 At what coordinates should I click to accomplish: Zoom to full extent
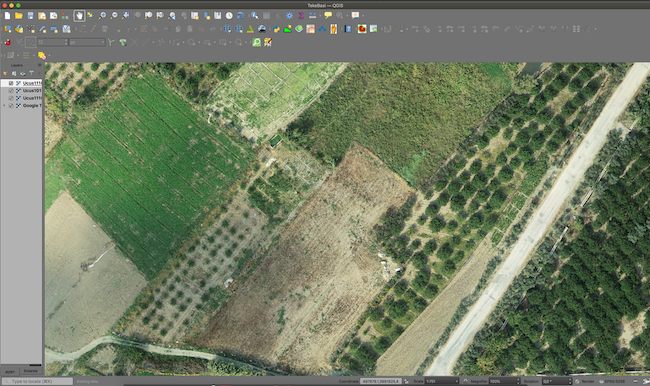tap(125, 16)
